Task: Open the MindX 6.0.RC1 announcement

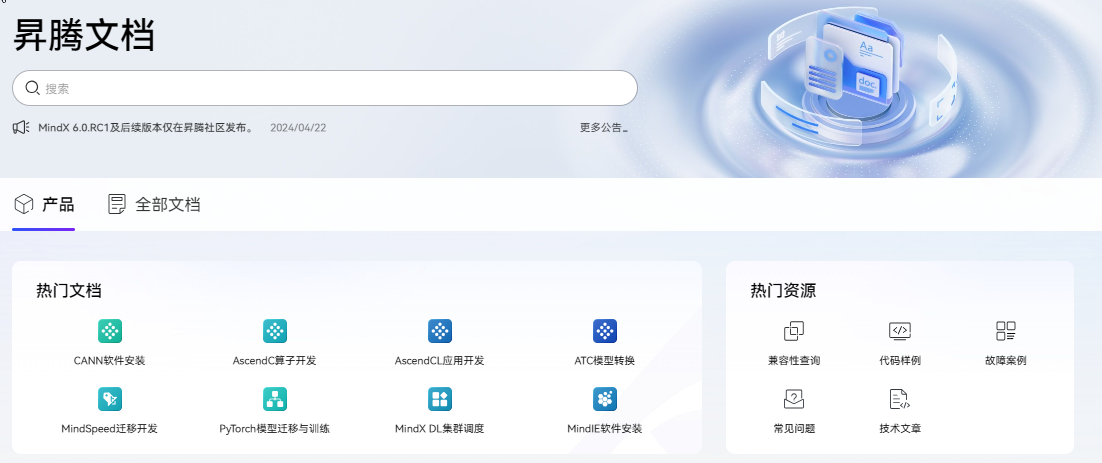Action: click(145, 127)
